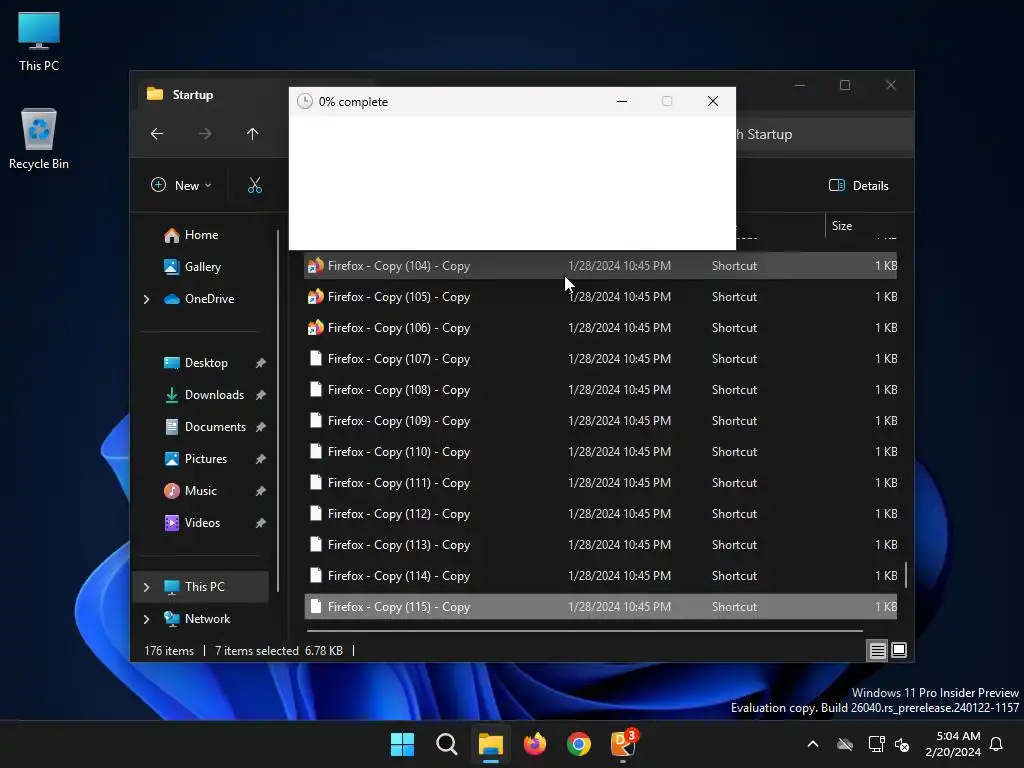The height and width of the screenshot is (768, 1024).
Task: Open taskbar app with 3 badge
Action: tap(623, 744)
